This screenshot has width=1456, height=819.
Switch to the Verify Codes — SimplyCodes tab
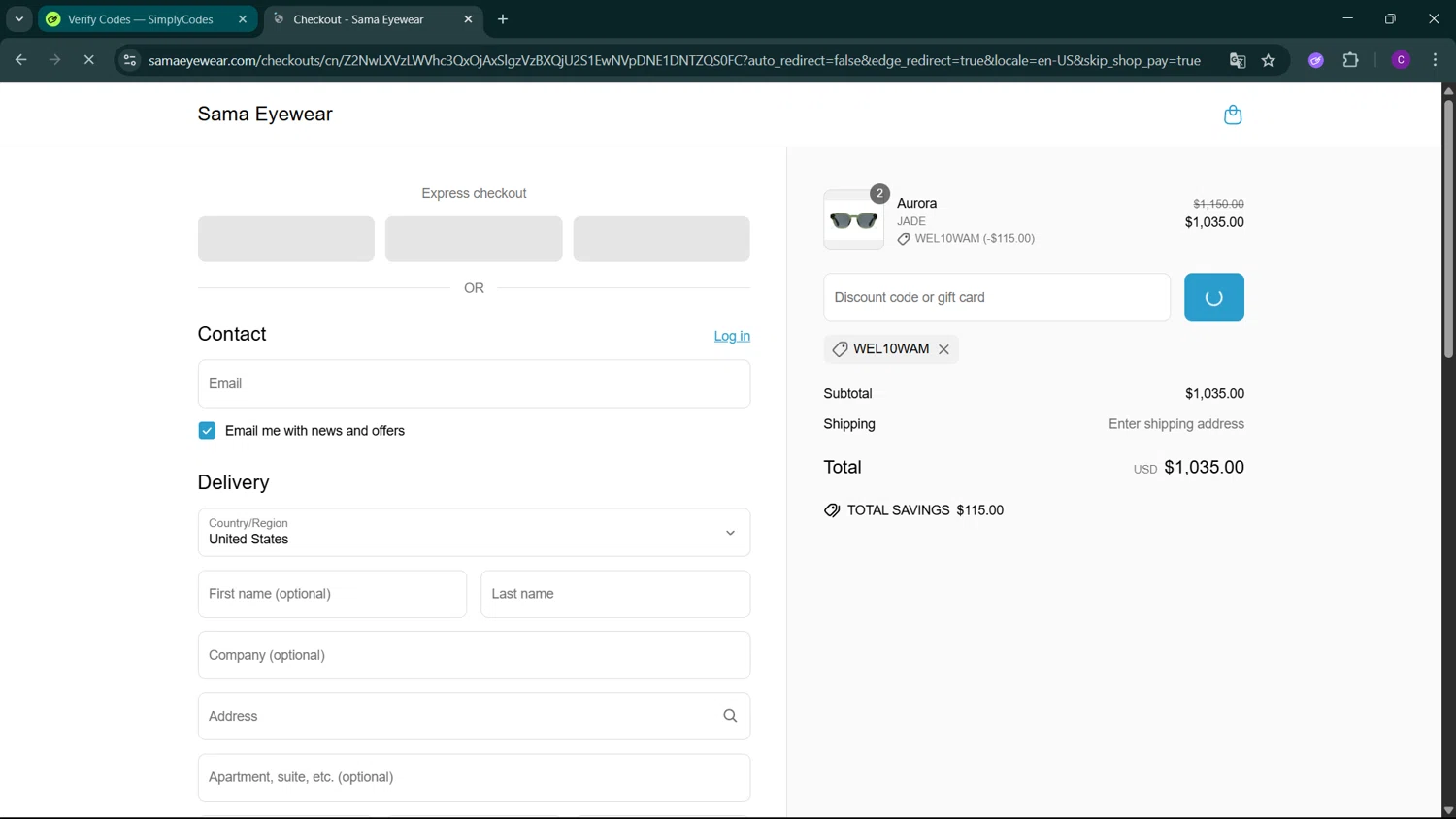tap(140, 19)
